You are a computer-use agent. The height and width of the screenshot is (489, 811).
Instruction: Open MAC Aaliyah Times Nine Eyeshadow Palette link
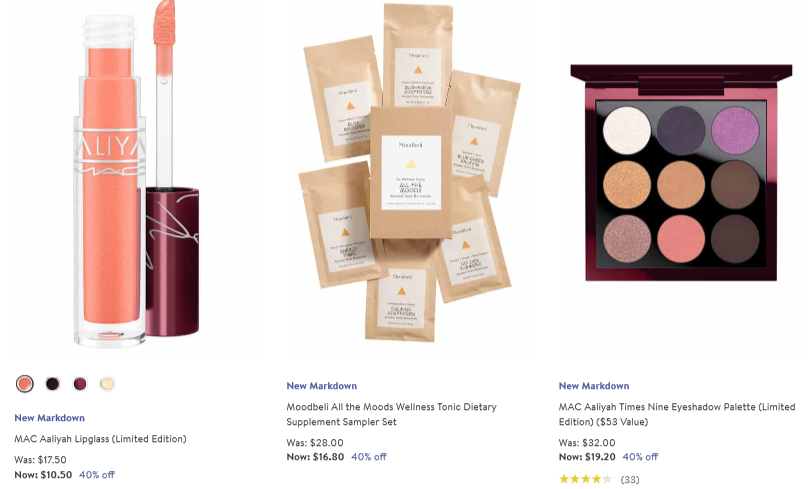click(x=677, y=414)
